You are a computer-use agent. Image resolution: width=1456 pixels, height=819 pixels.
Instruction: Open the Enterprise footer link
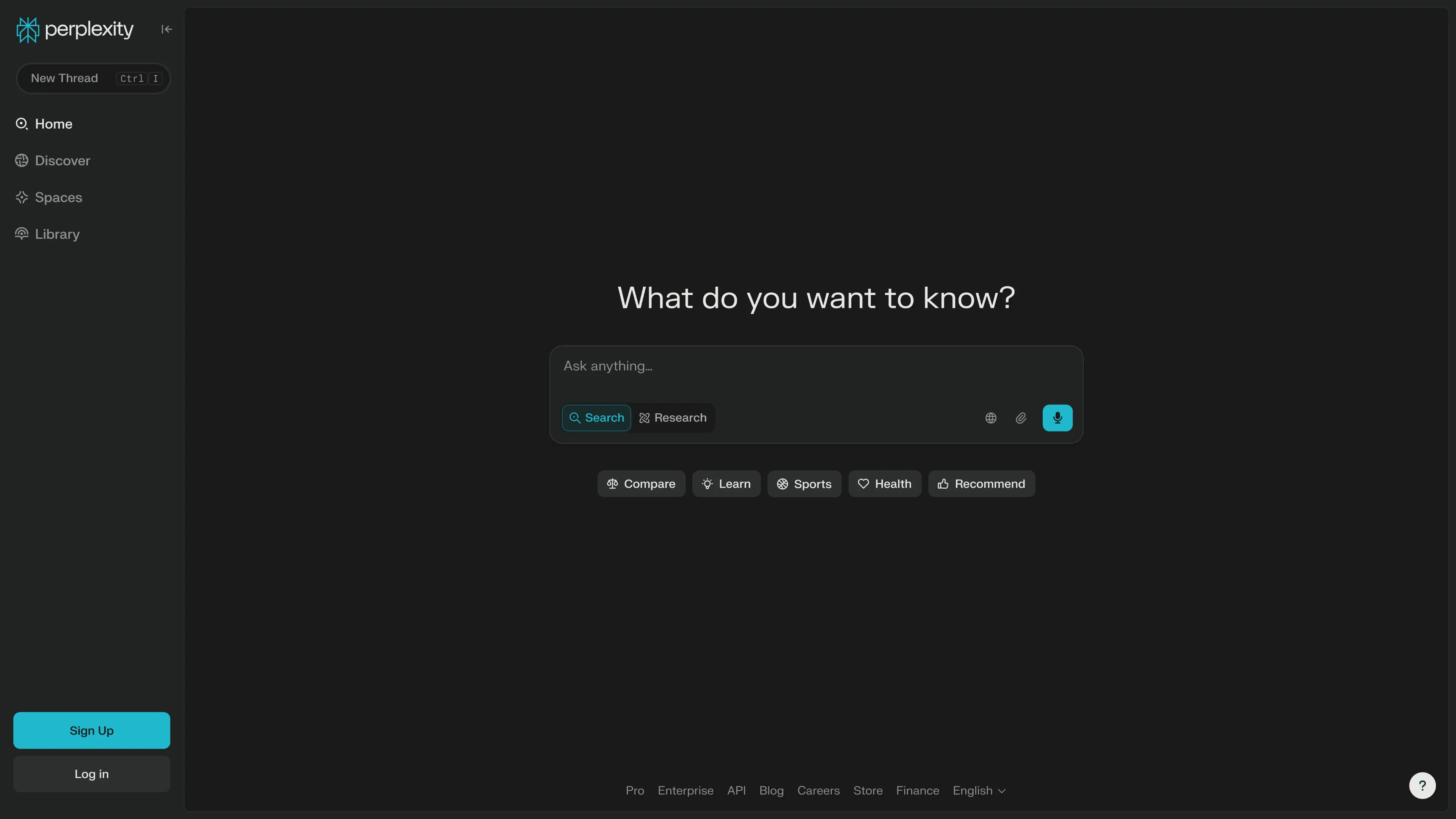tap(685, 791)
